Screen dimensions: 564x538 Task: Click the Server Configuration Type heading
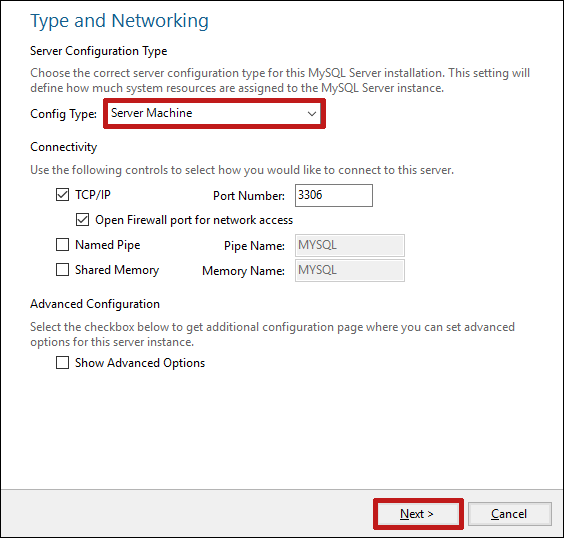pyautogui.click(x=99, y=51)
